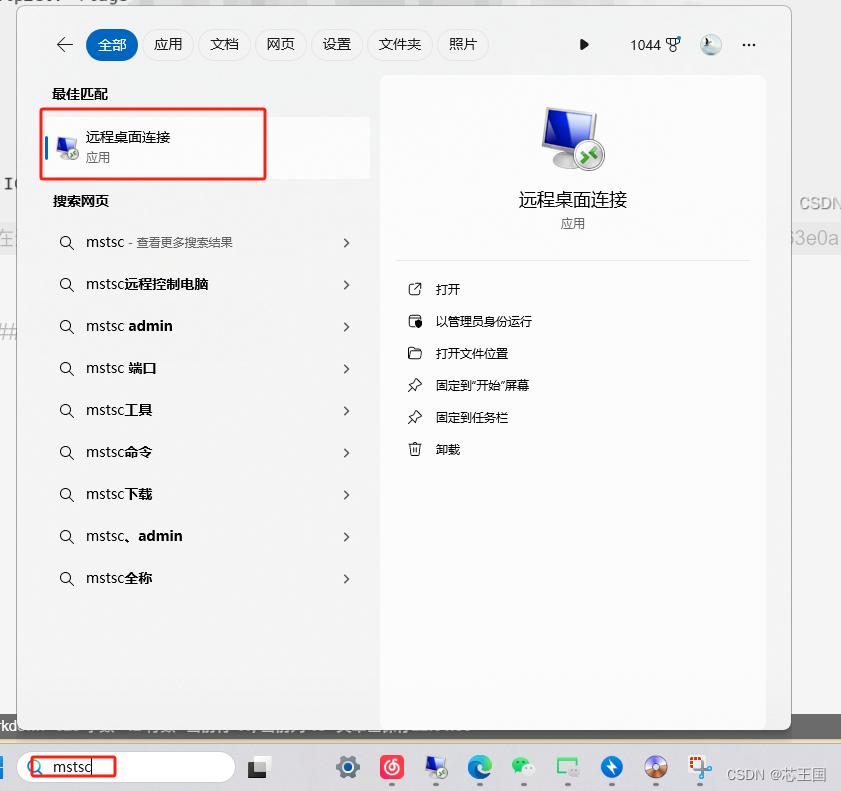
Task: Open the three-dot more options menu
Action: click(749, 45)
